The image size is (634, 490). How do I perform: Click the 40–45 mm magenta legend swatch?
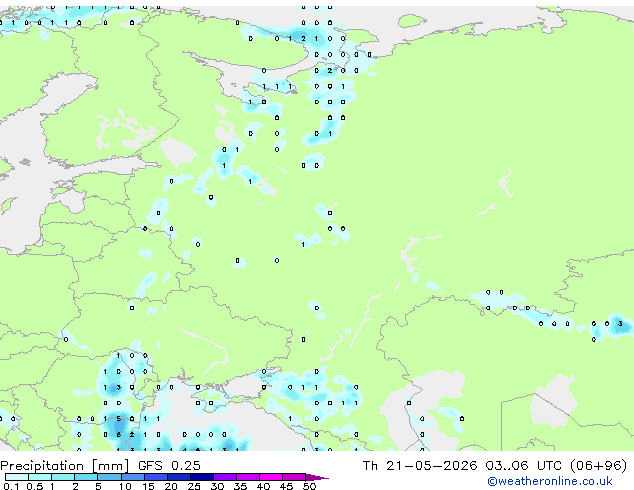pyautogui.click(x=271, y=477)
